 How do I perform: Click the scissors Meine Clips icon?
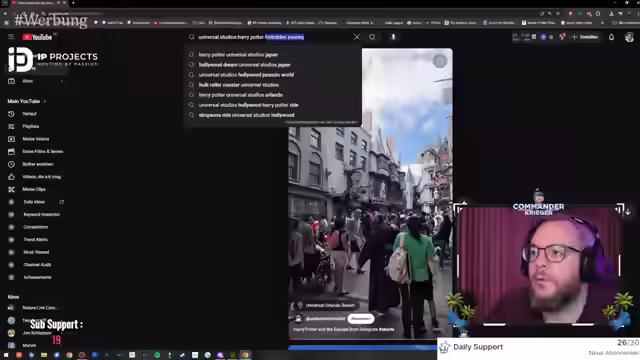pos(11,189)
